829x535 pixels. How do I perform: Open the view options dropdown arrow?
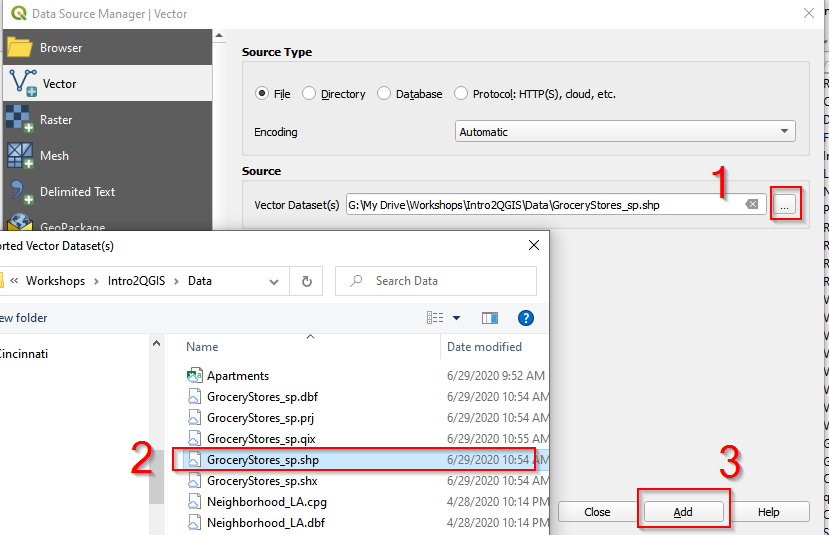click(x=456, y=318)
